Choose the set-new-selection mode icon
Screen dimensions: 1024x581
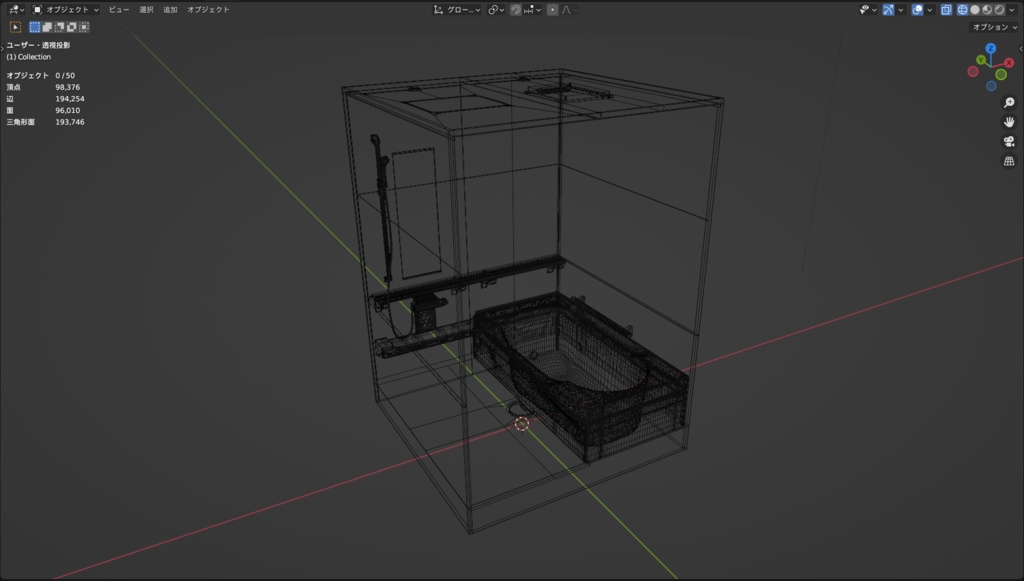(x=35, y=27)
